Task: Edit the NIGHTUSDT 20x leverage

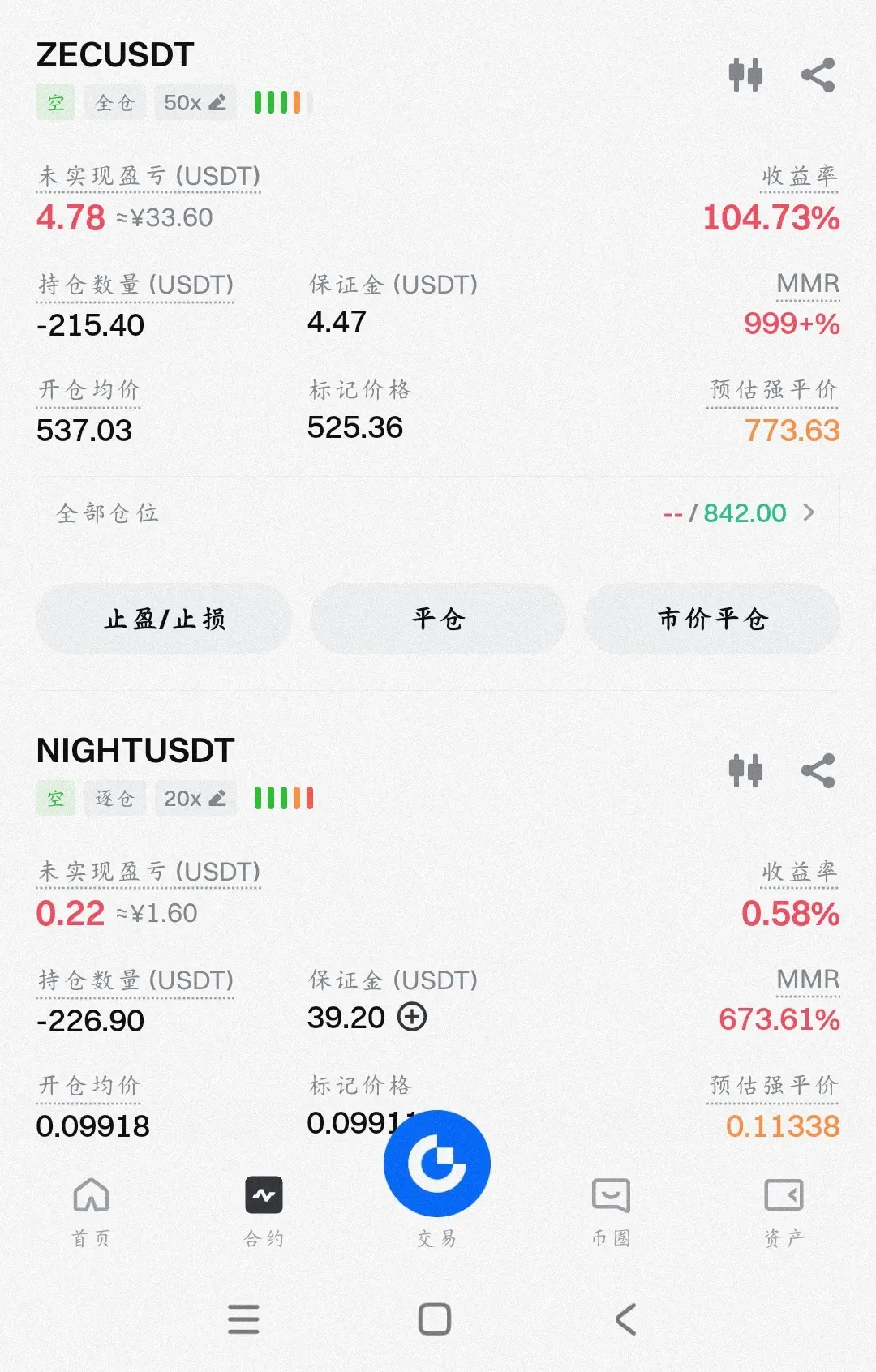Action: click(195, 799)
